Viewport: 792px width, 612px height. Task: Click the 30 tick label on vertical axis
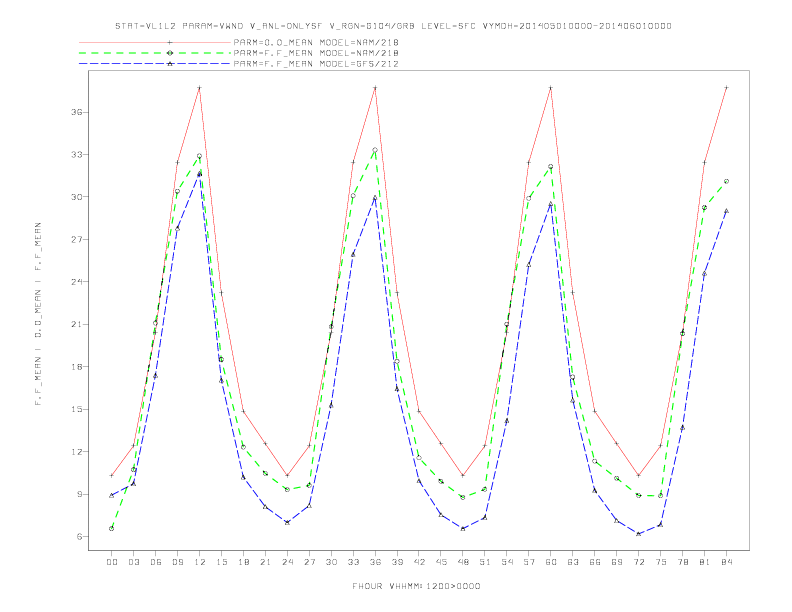click(x=76, y=197)
